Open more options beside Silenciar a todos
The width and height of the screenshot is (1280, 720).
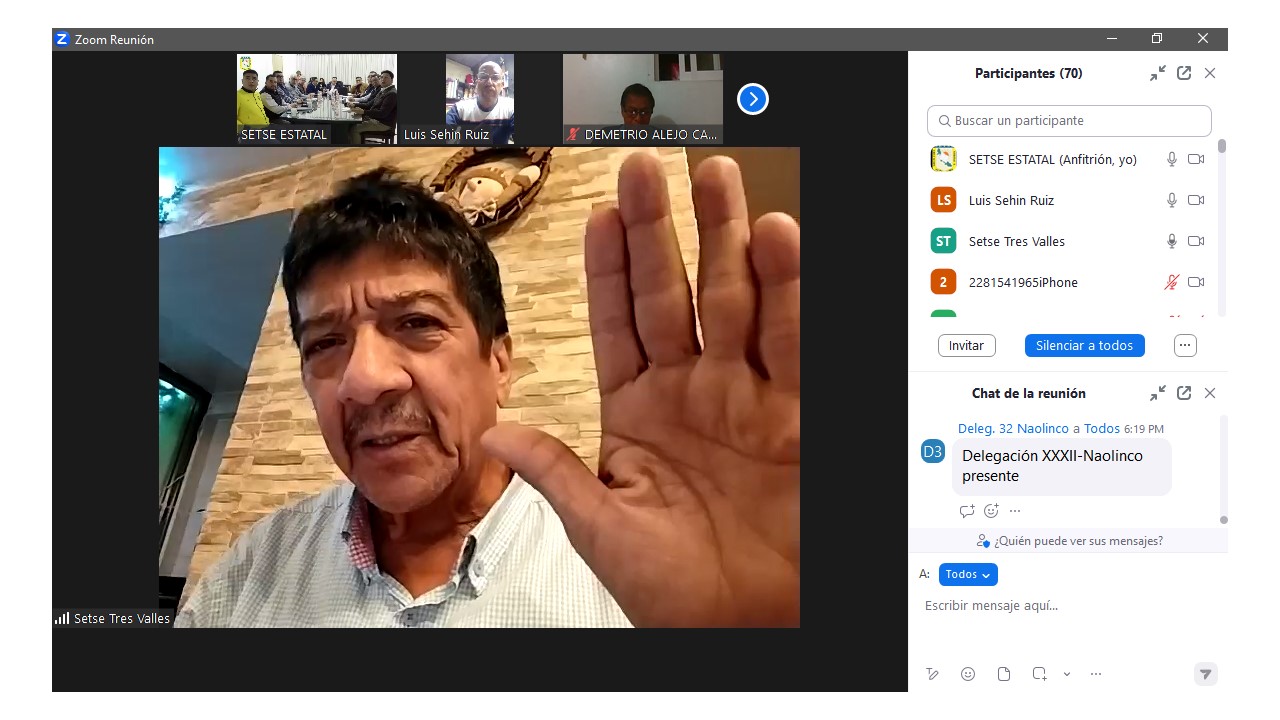(x=1185, y=345)
